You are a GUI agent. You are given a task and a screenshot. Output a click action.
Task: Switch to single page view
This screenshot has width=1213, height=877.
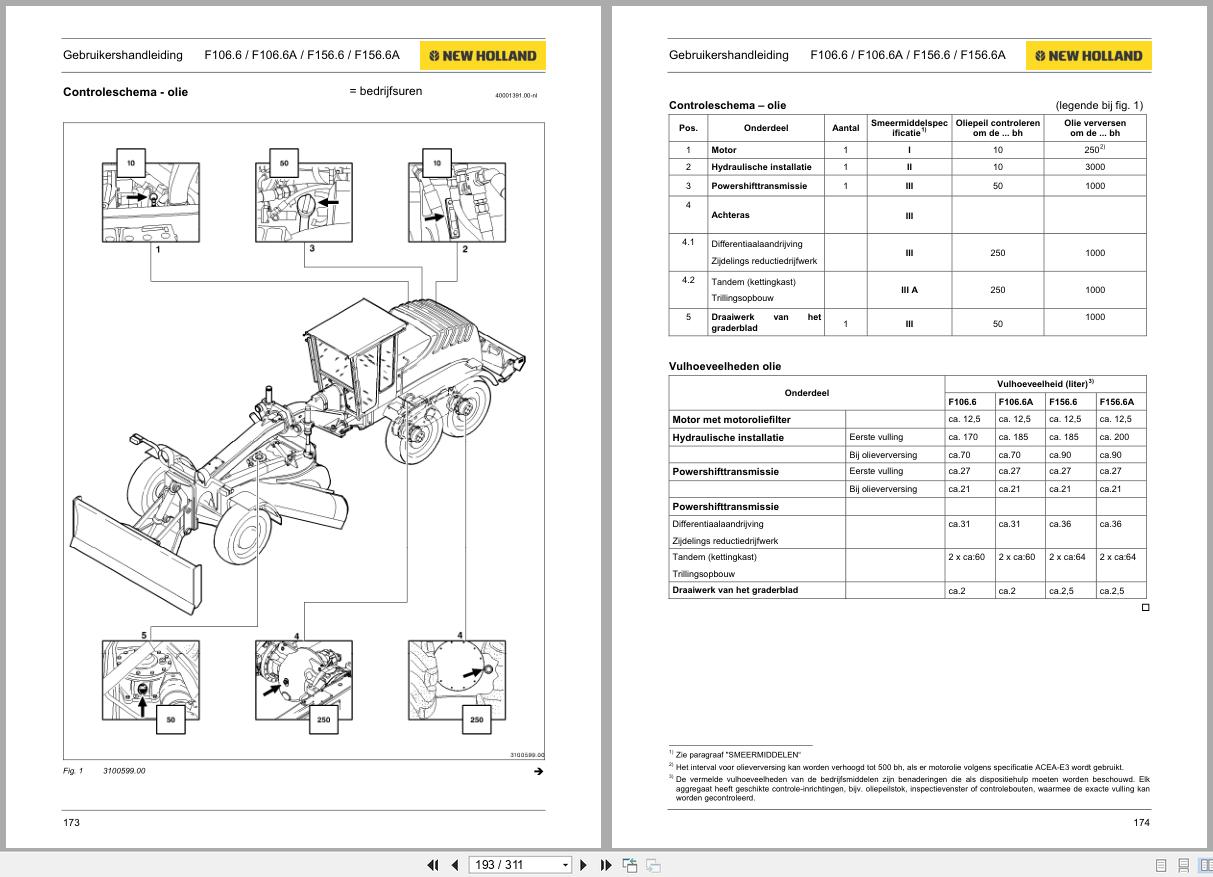(x=1161, y=865)
